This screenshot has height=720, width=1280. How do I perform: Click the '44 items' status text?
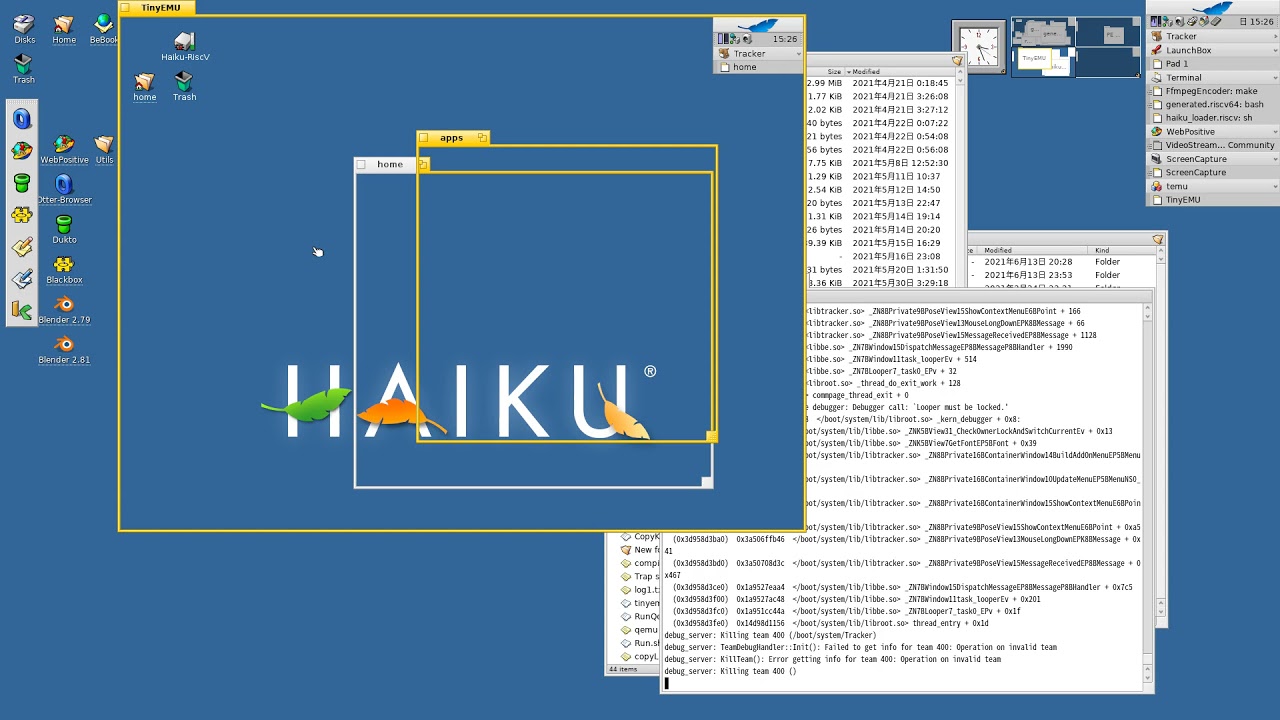(x=624, y=669)
